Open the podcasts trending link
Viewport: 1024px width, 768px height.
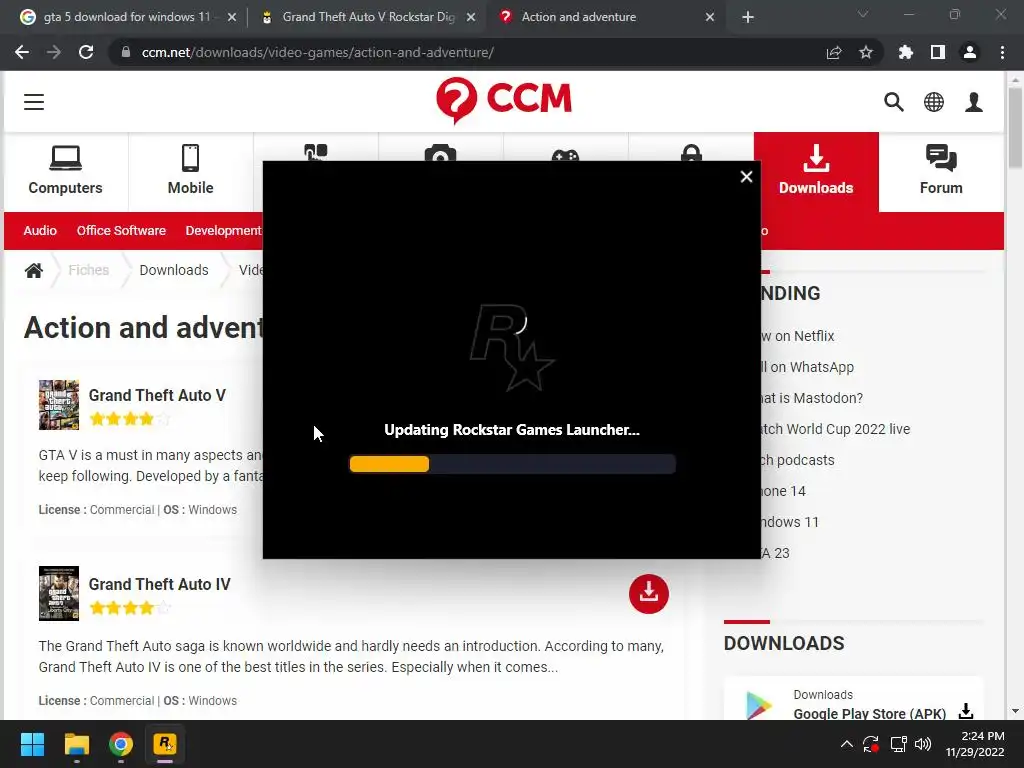797,460
